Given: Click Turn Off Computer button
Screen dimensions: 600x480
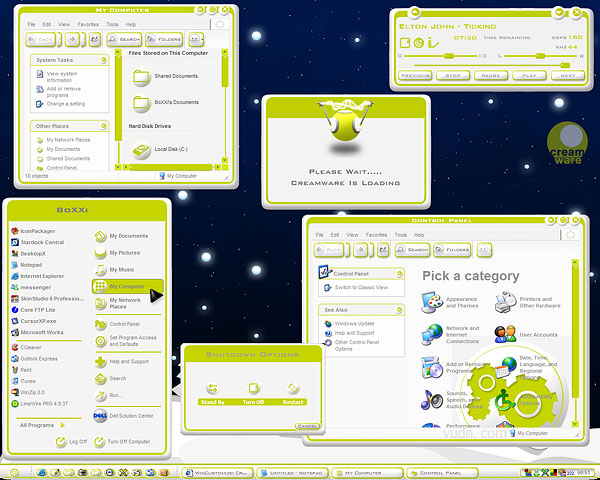Looking at the screenshot, I should [x=122, y=442].
